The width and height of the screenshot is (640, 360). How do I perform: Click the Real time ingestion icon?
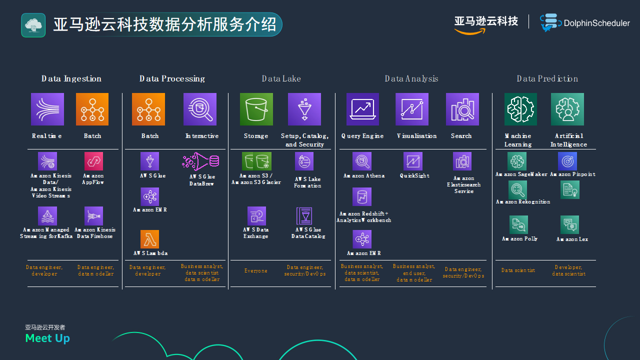[x=47, y=109]
